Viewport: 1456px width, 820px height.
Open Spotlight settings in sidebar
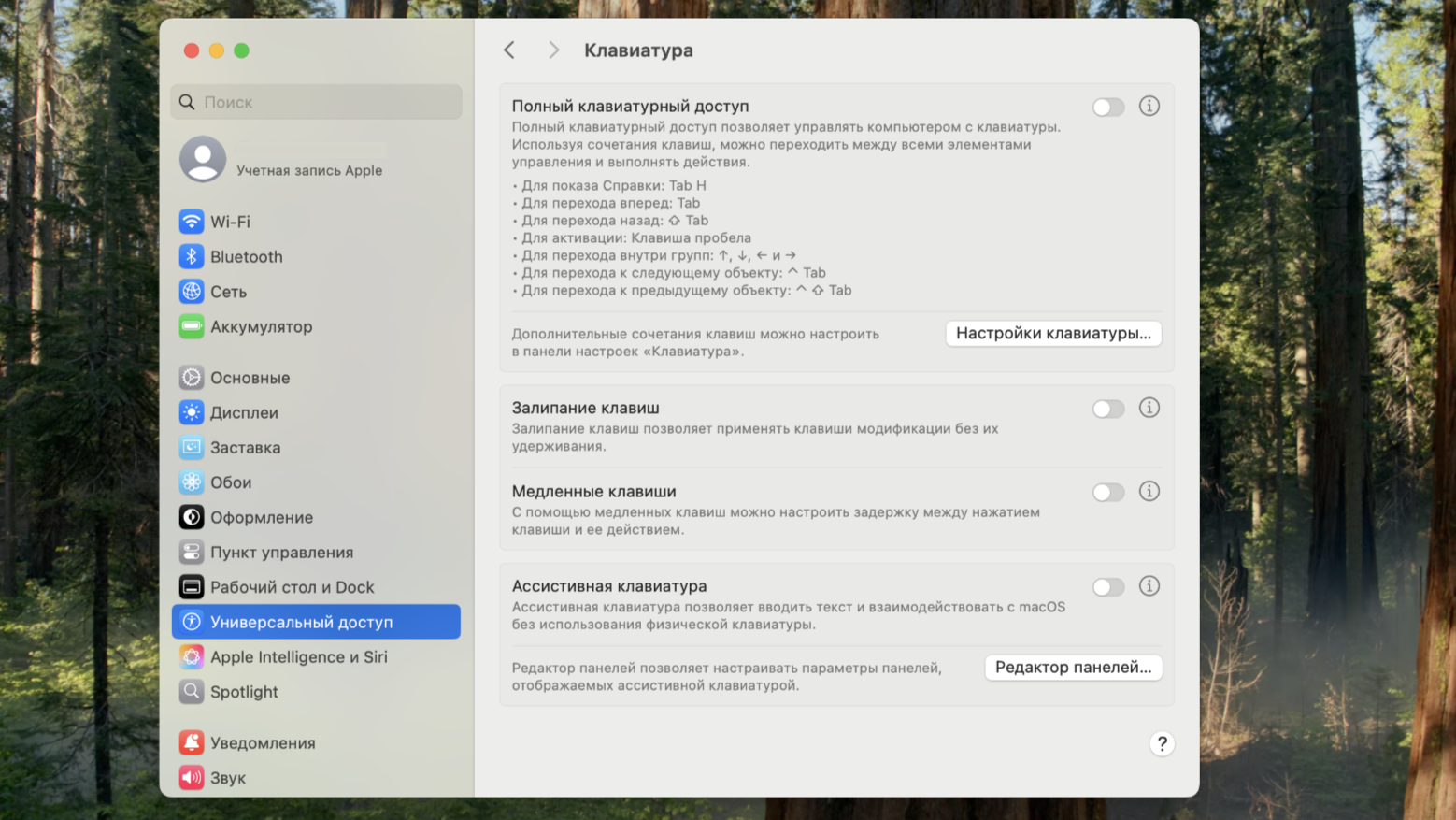244,692
